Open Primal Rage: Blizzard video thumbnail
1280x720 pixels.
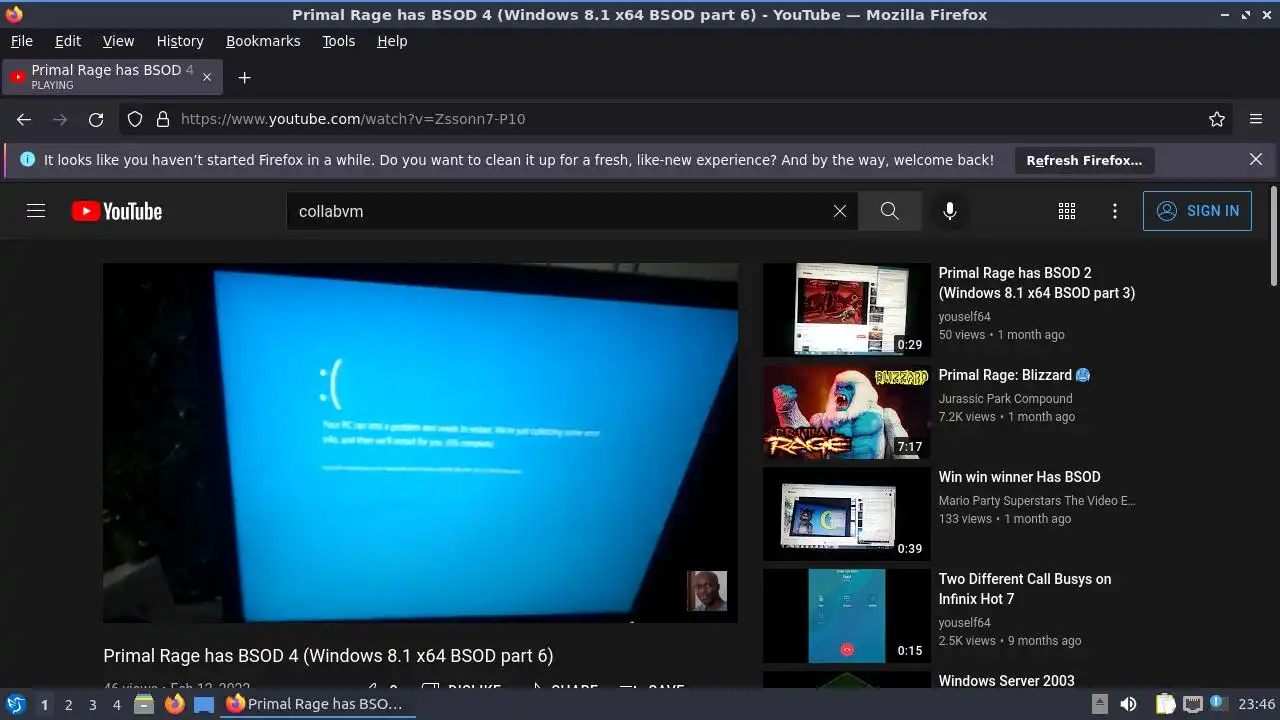847,412
